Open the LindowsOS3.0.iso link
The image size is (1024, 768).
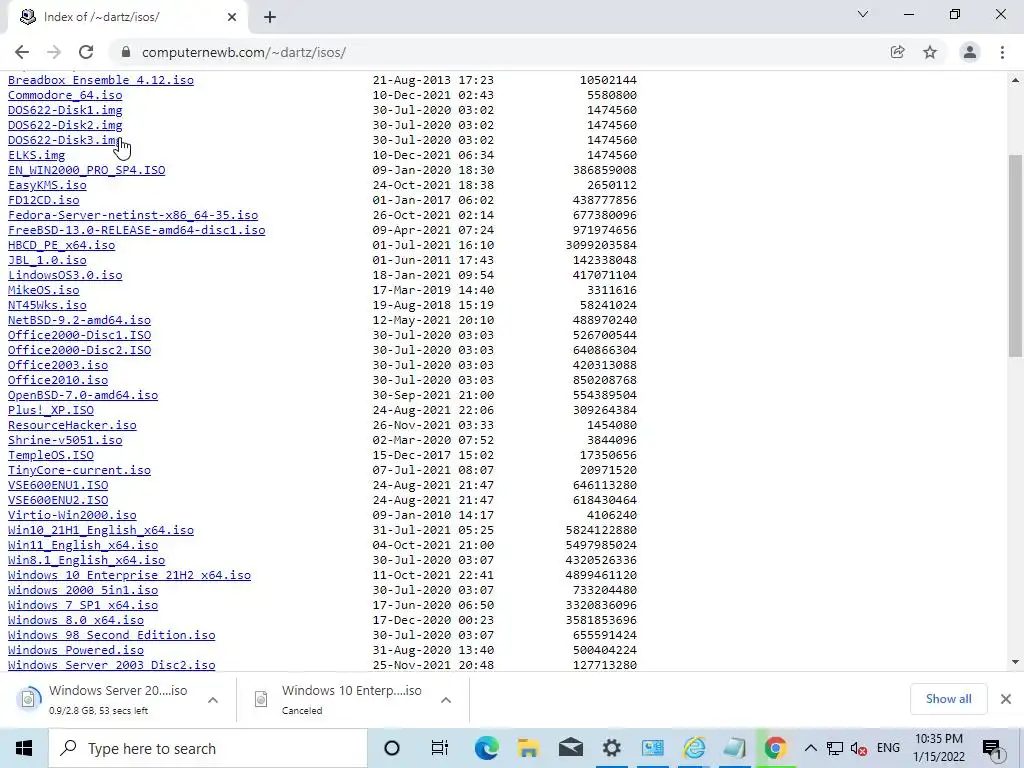[65, 275]
